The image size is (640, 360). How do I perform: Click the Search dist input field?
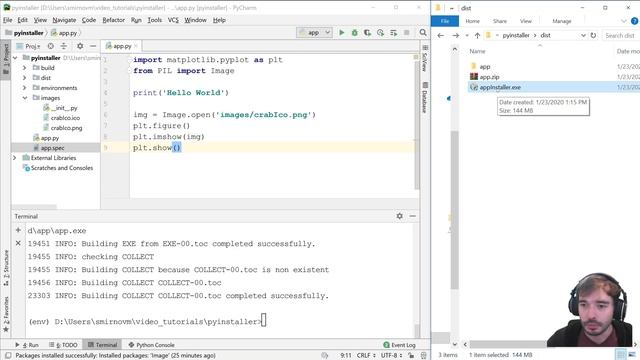coord(621,36)
